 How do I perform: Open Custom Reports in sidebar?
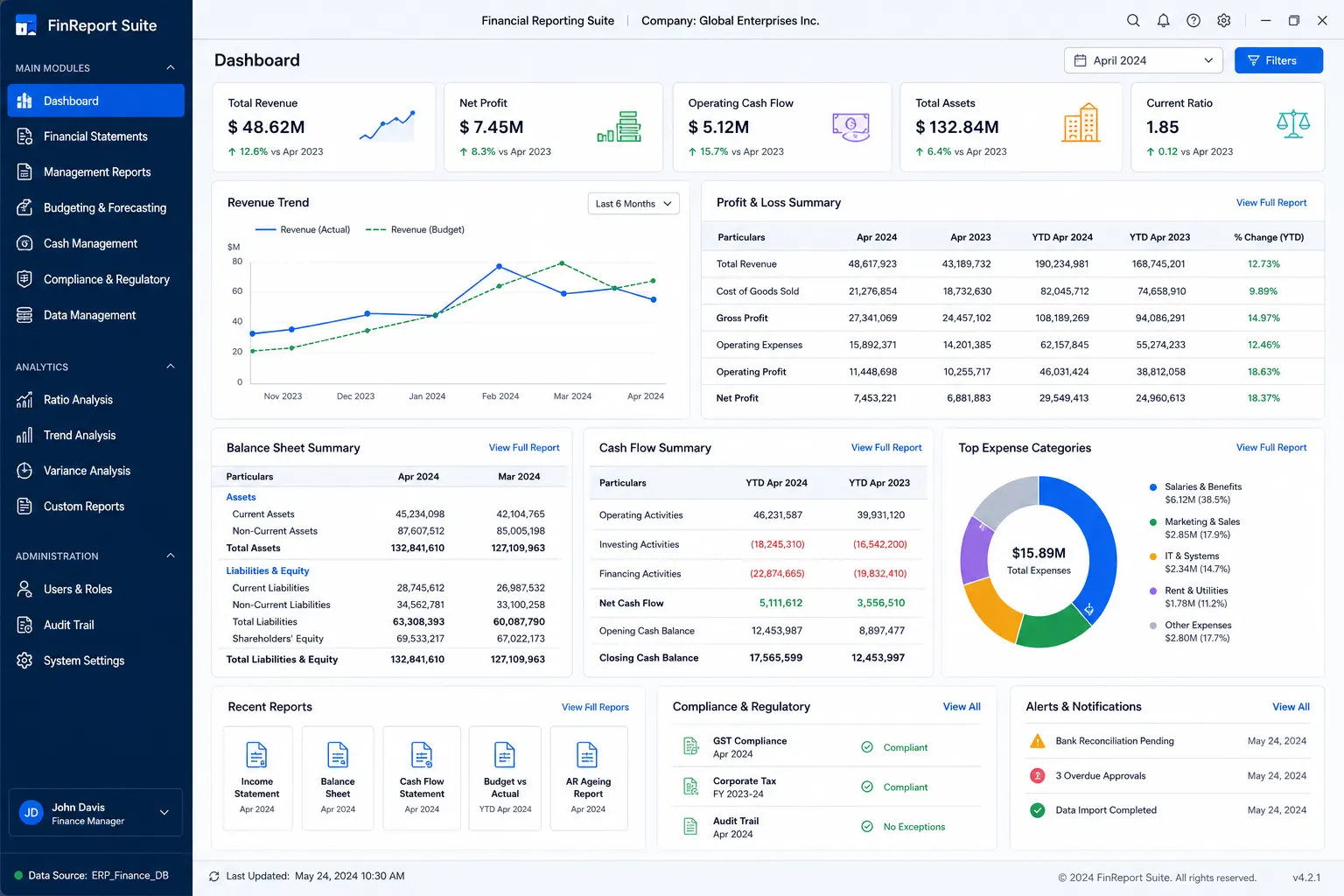(x=96, y=507)
